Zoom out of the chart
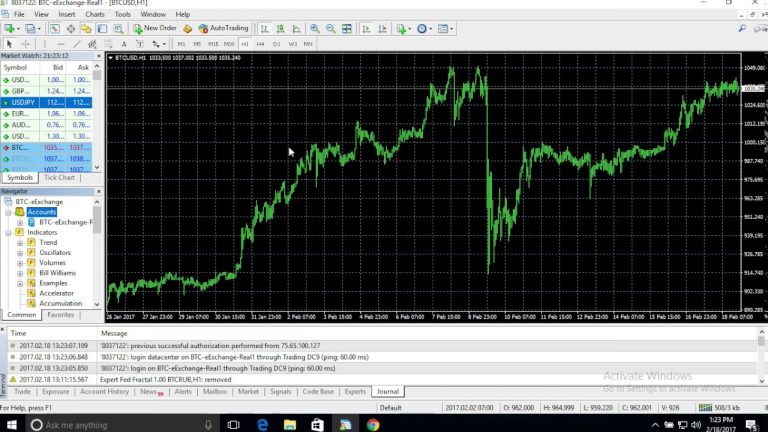Image resolution: width=768 pixels, height=432 pixels. tap(331, 29)
